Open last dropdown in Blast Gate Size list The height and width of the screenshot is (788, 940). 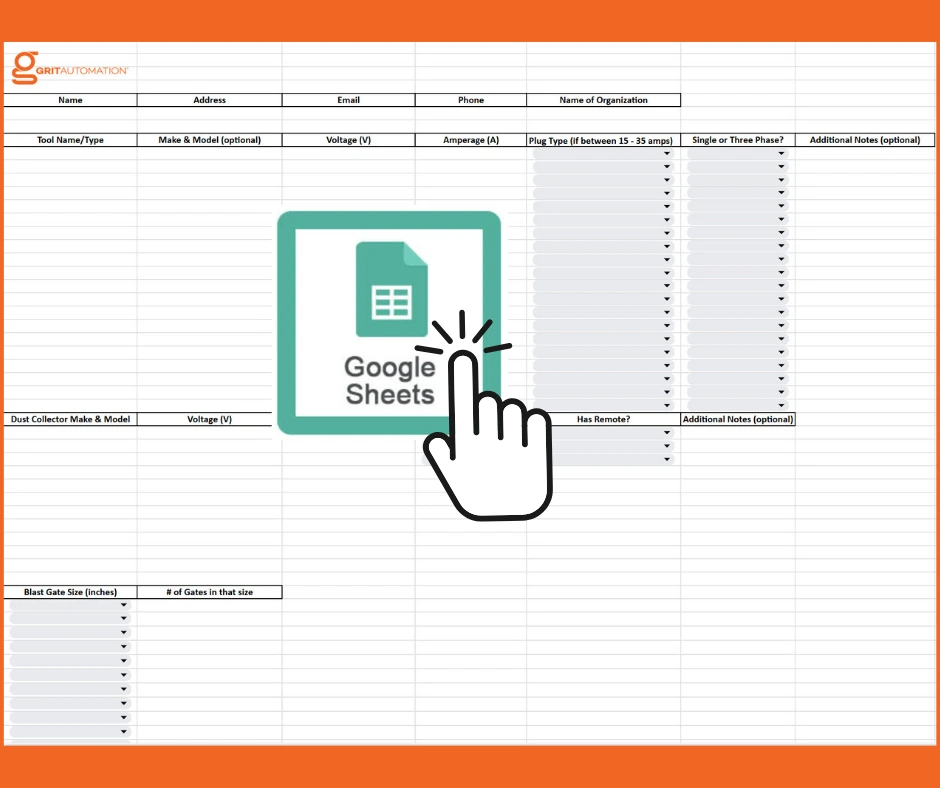124,732
